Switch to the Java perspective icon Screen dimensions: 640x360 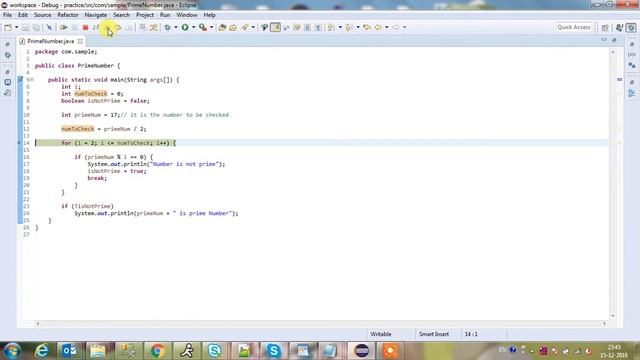619,27
